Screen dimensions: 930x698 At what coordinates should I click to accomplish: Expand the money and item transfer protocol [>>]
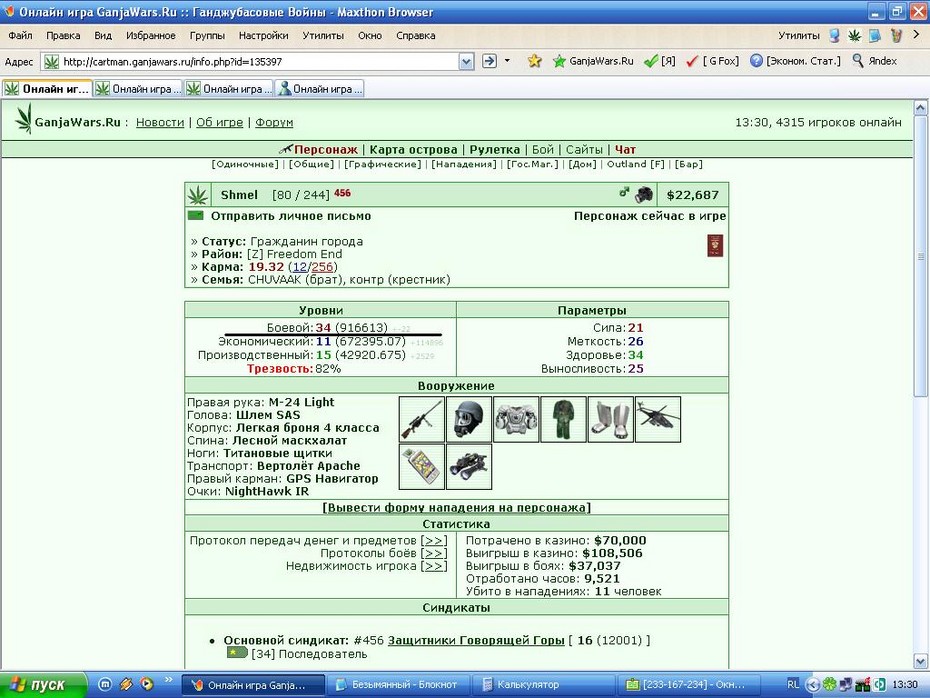[434, 540]
